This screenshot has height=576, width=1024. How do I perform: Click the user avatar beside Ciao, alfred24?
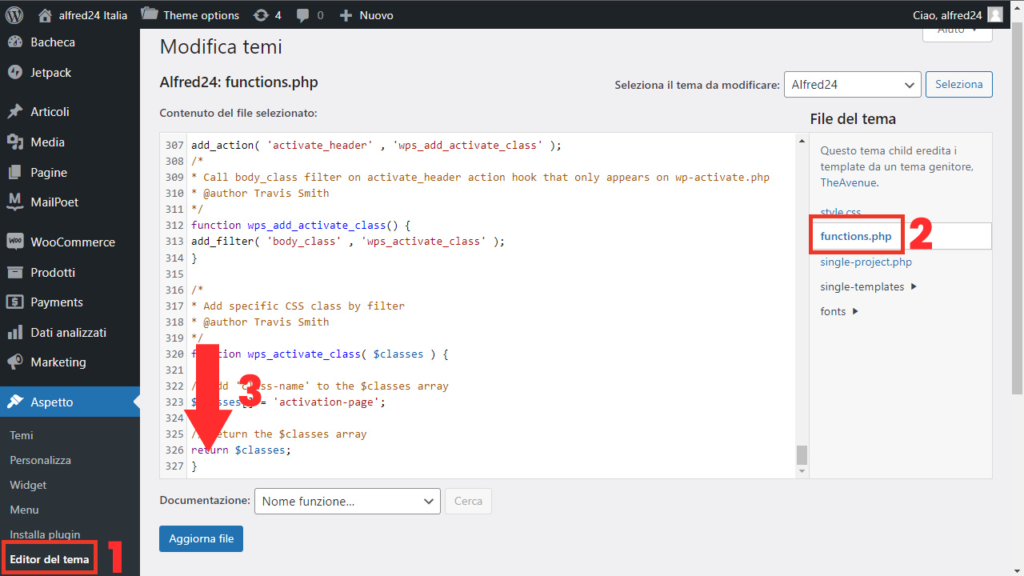(x=995, y=14)
